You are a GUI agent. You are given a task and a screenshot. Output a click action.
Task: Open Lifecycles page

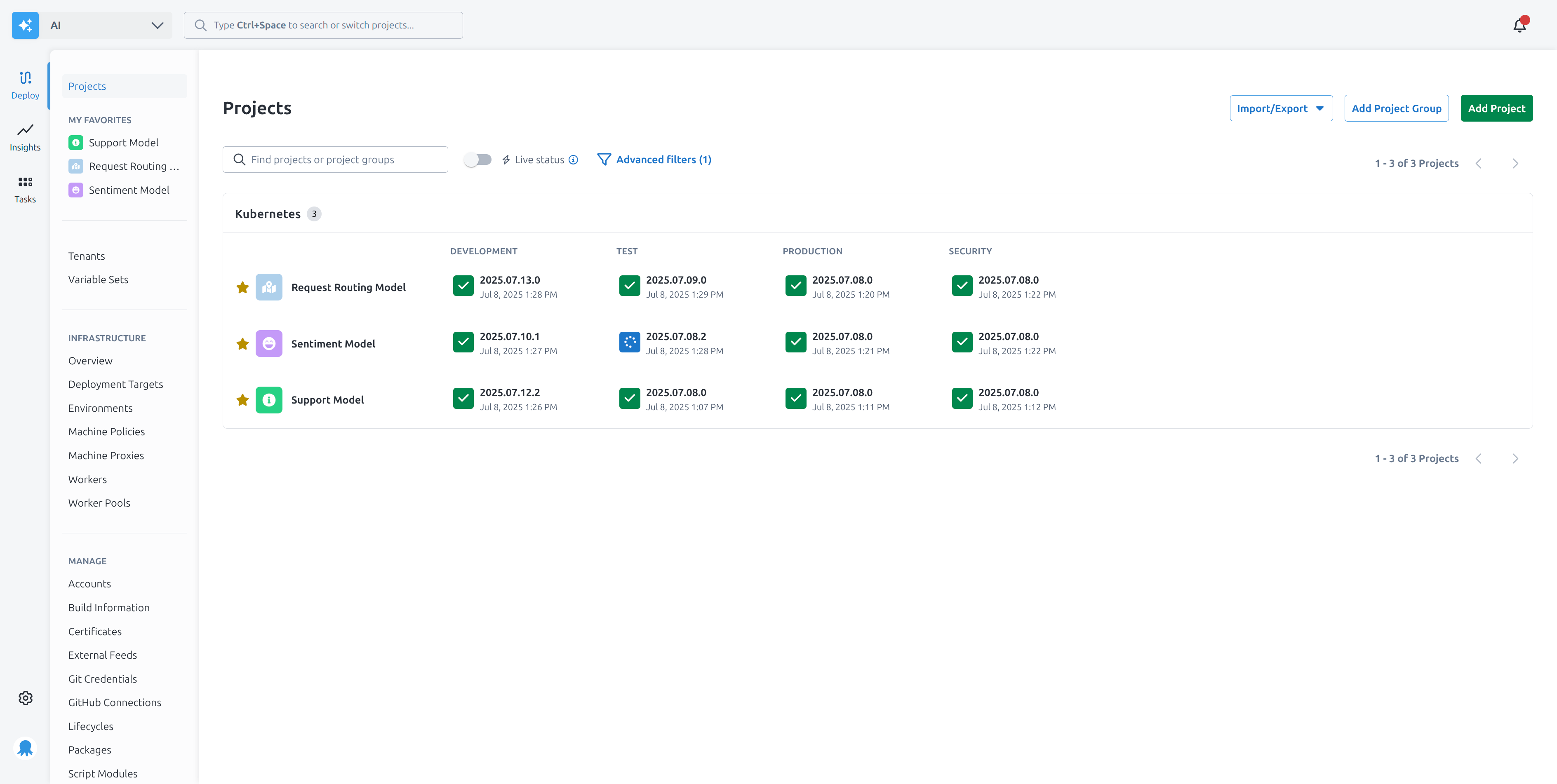(91, 727)
